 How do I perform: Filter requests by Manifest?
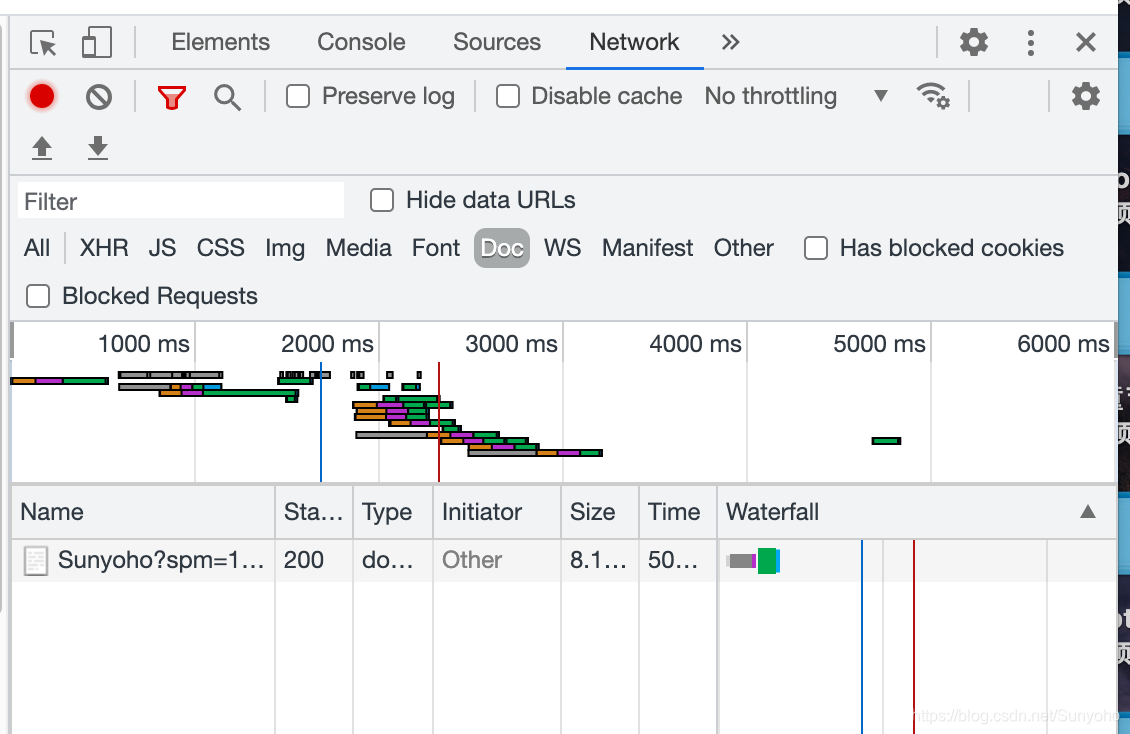tap(647, 248)
